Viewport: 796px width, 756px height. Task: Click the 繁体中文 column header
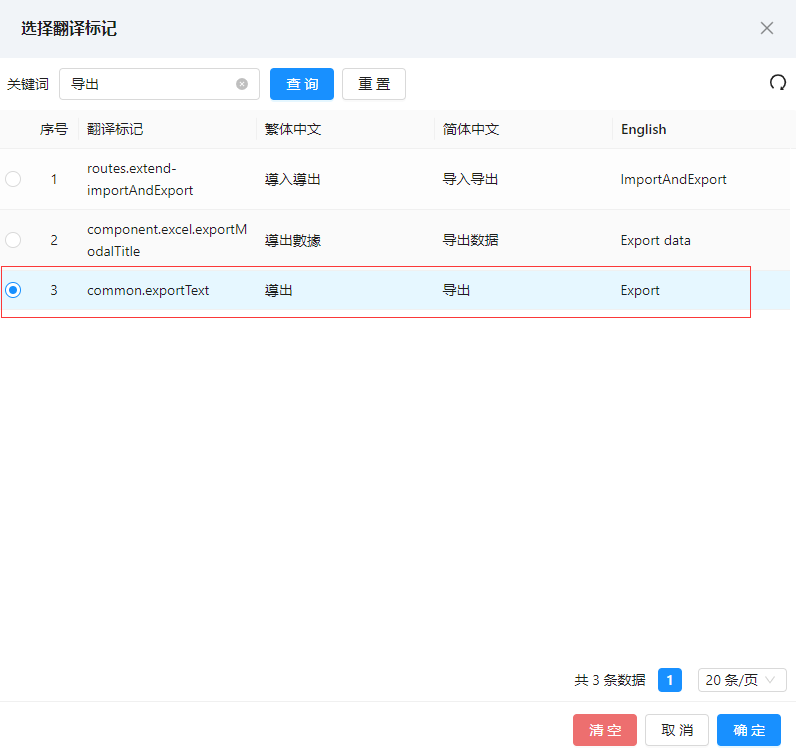coord(293,129)
